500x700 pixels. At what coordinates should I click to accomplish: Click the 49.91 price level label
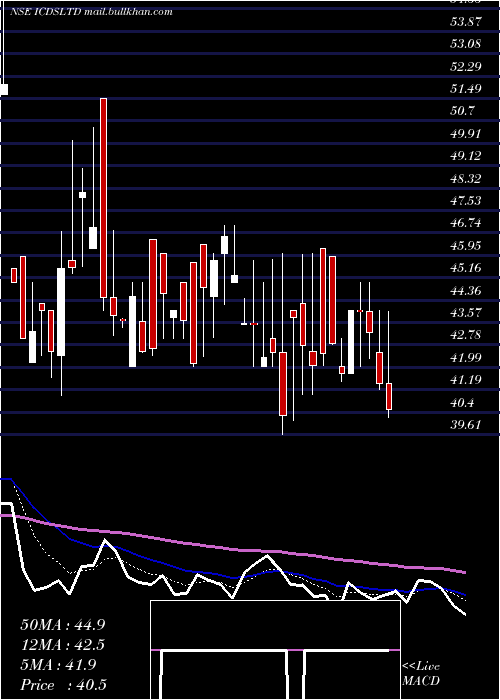pyautogui.click(x=466, y=133)
